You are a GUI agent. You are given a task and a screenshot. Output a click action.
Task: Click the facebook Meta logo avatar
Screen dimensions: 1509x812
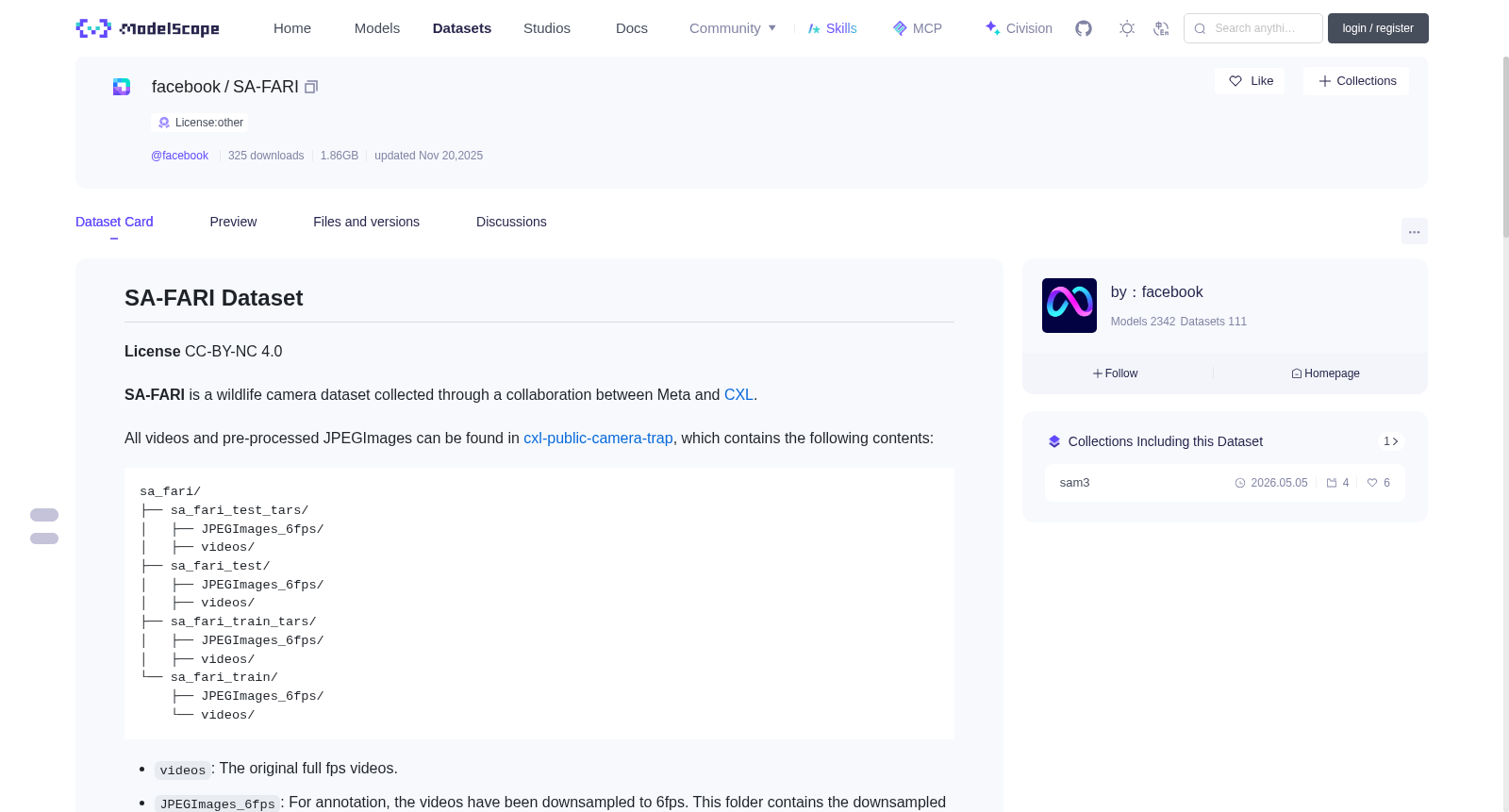coord(1070,306)
